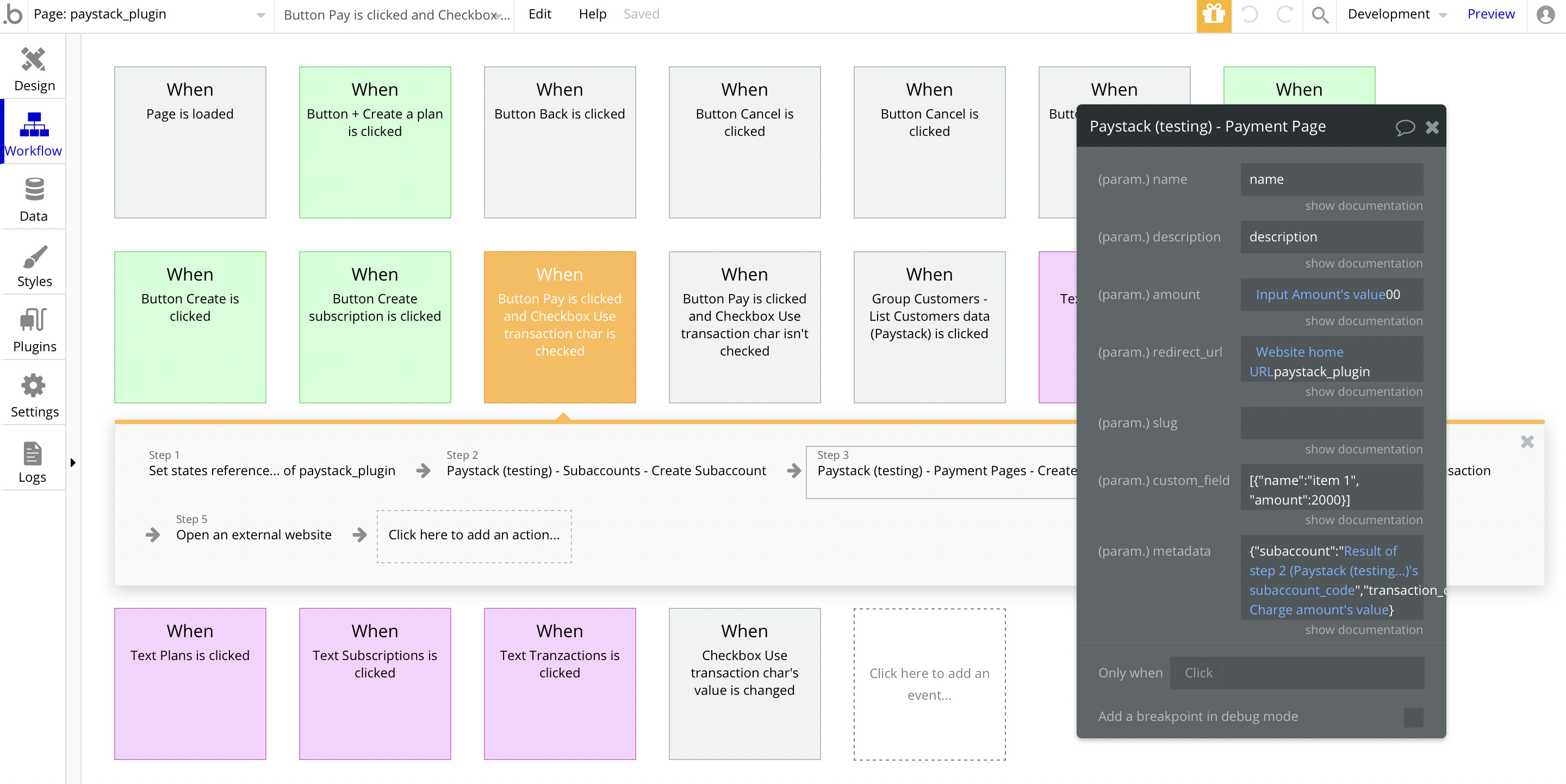Open the Settings gear icon
Screen dimensions: 1566x784
(x=33, y=386)
